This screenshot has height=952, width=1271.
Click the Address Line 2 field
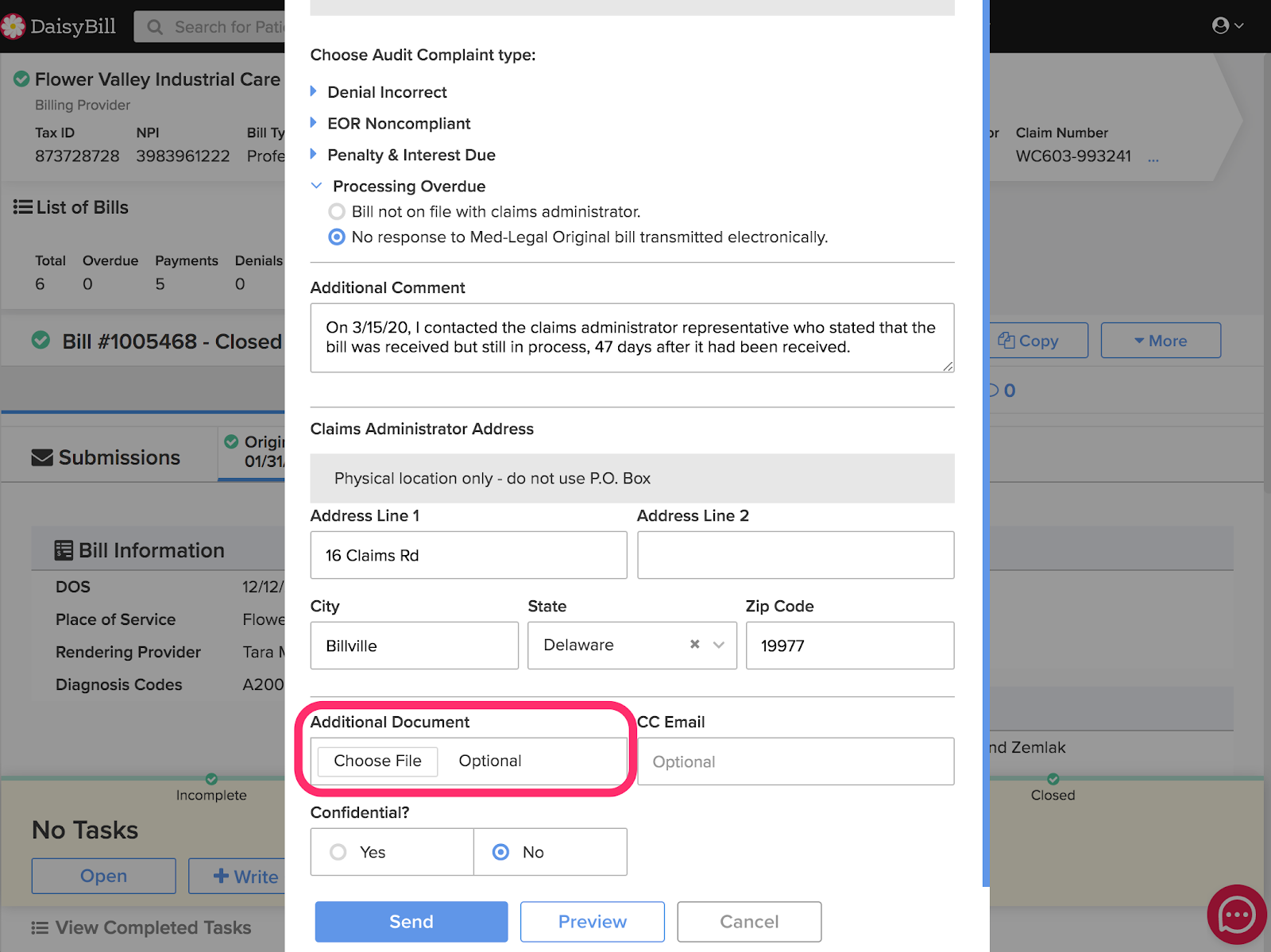[x=795, y=555]
